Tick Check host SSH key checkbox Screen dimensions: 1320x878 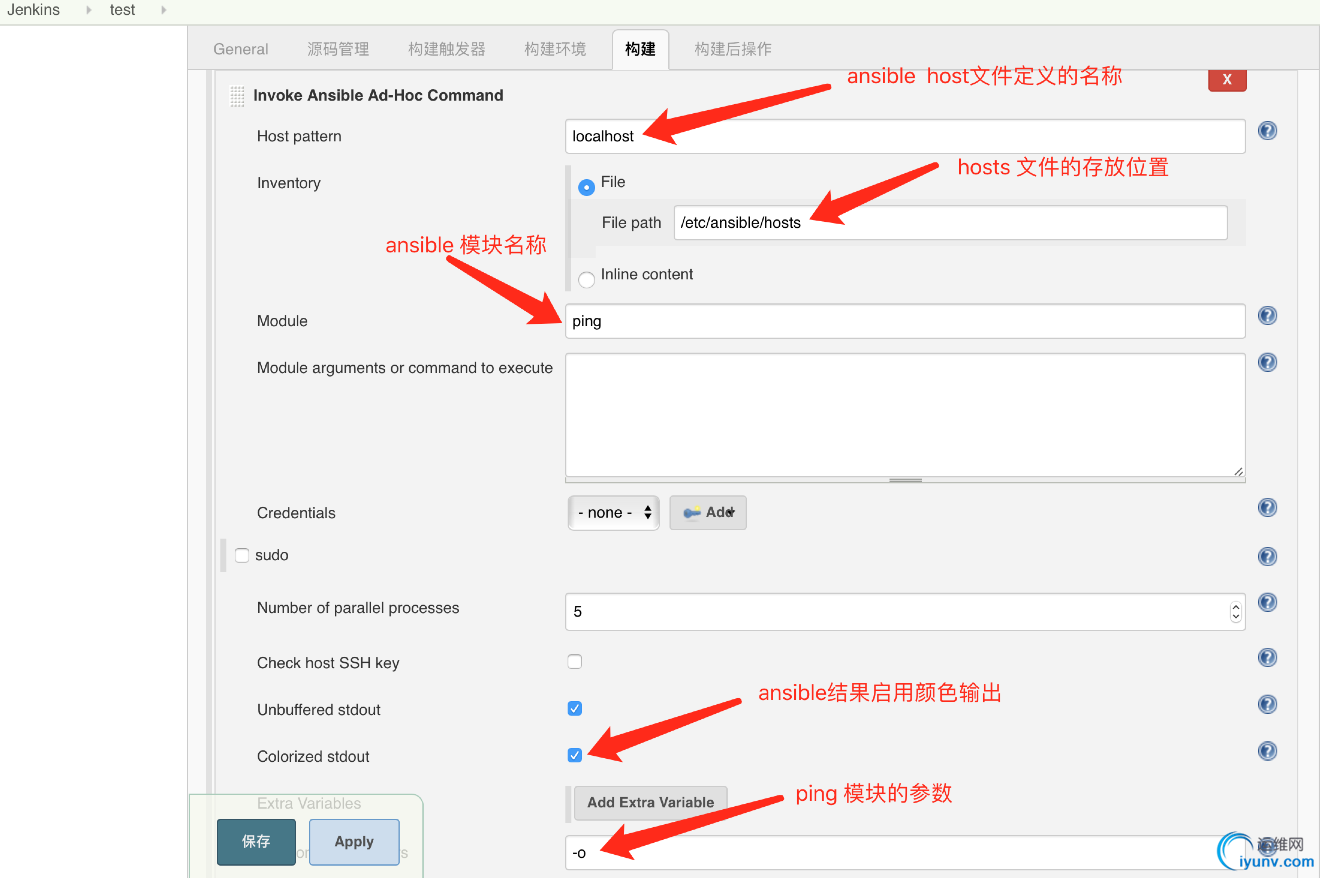coord(575,661)
